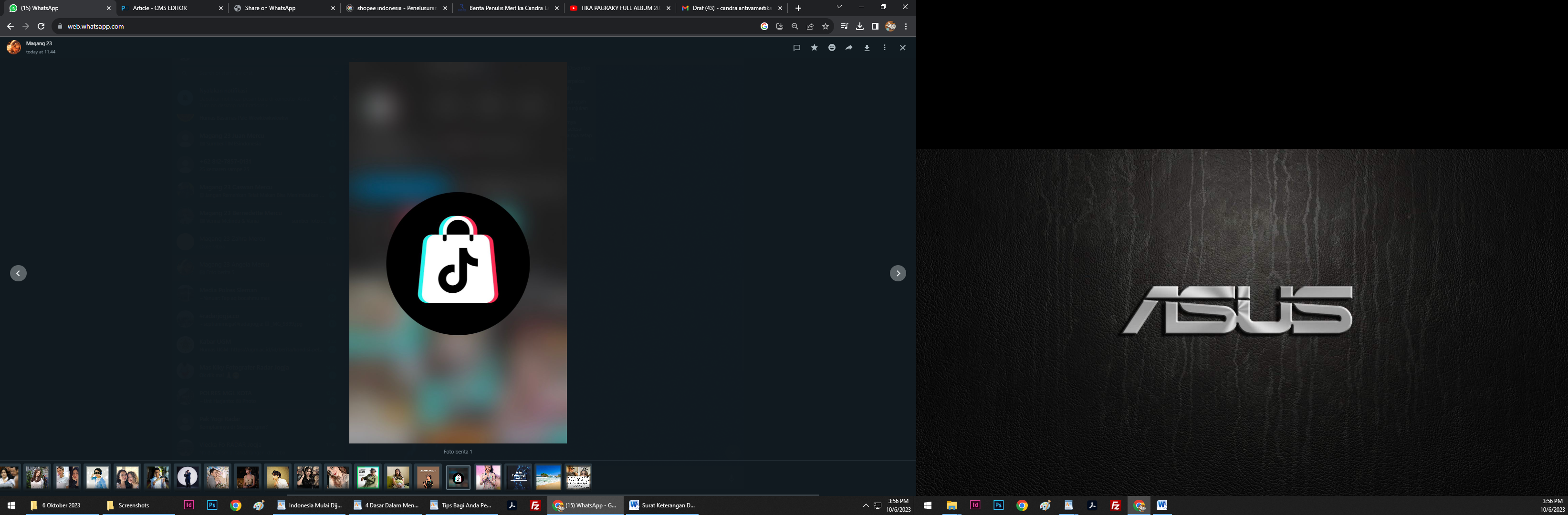This screenshot has height=515, width=1568.
Task: Open Photoshop on the WhatsApp monitor taskbar
Action: coord(212,505)
